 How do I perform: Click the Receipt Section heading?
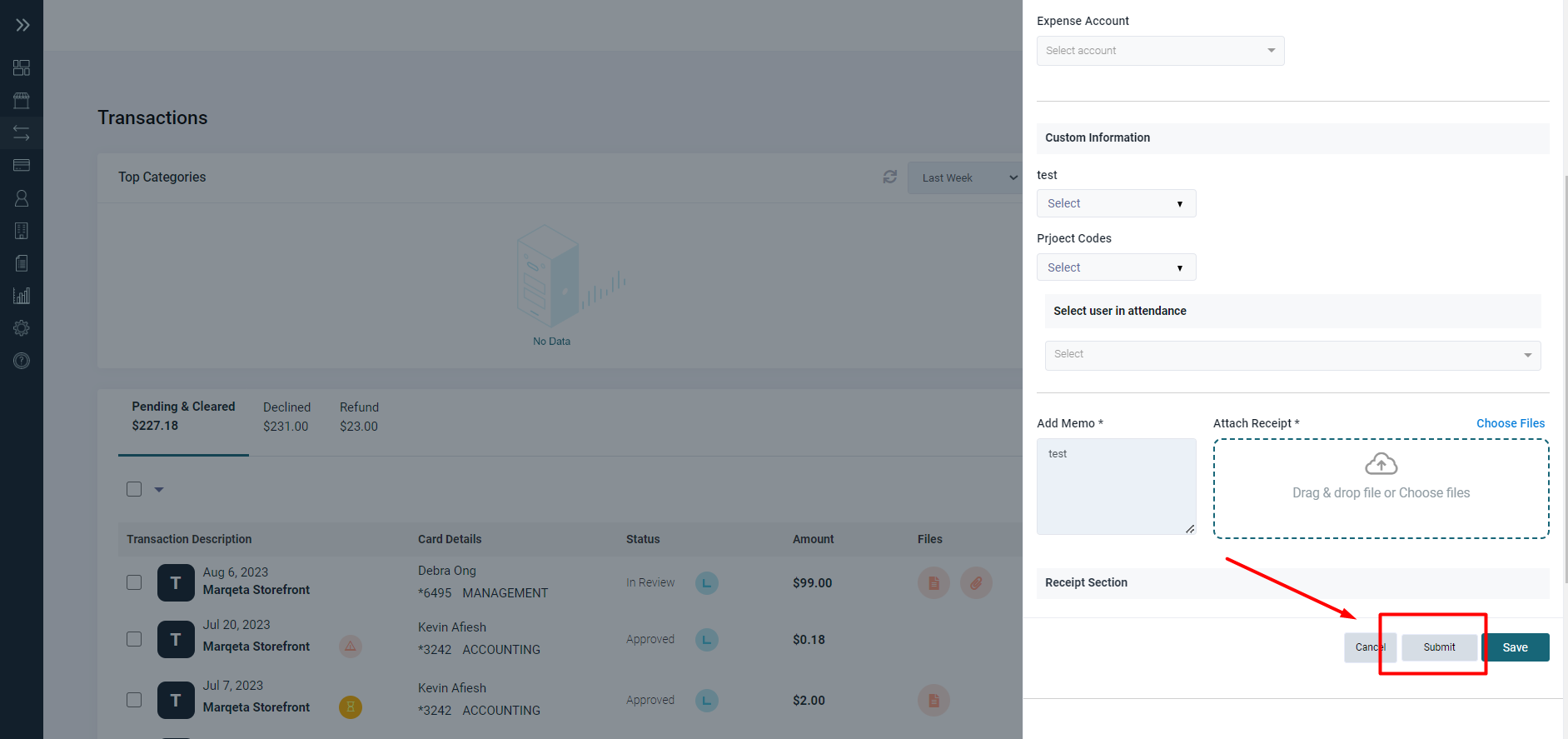click(x=1086, y=582)
